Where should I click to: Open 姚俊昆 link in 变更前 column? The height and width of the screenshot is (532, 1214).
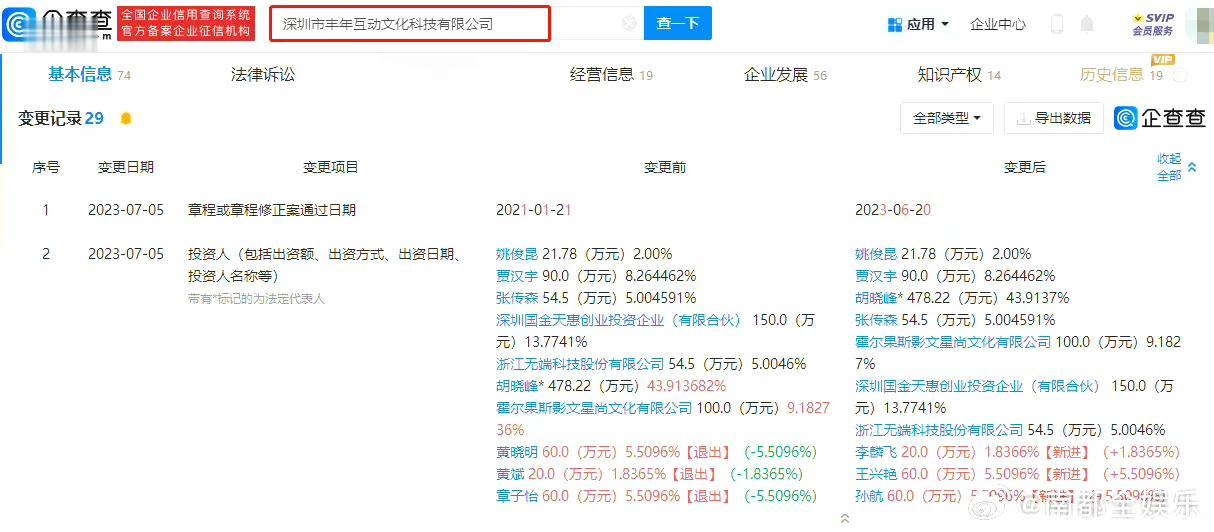click(515, 254)
